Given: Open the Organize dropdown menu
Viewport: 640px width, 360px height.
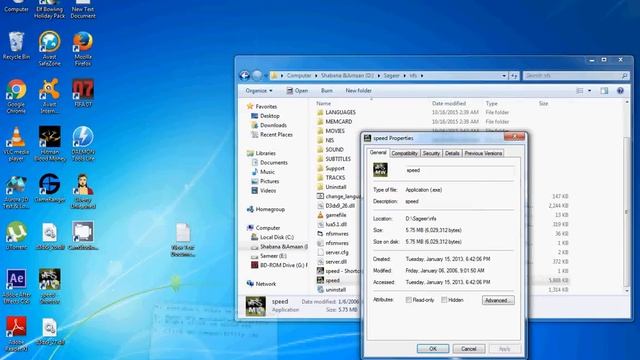Looking at the screenshot, I should point(259,91).
